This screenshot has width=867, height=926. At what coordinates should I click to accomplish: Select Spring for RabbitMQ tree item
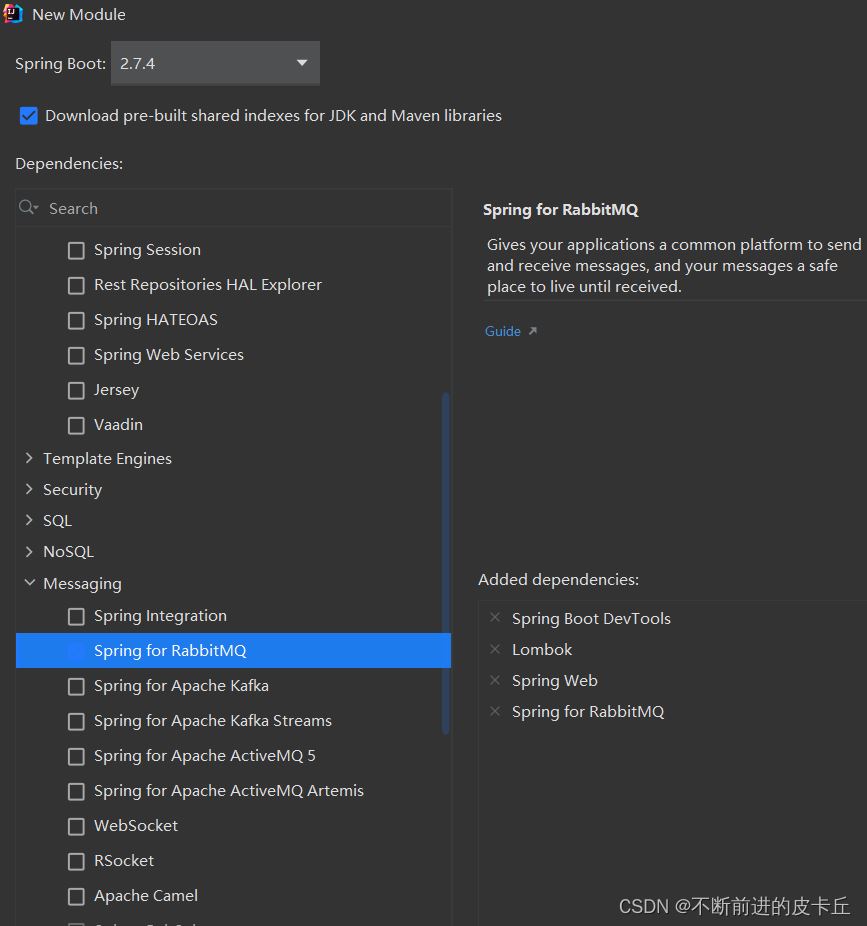tap(170, 650)
